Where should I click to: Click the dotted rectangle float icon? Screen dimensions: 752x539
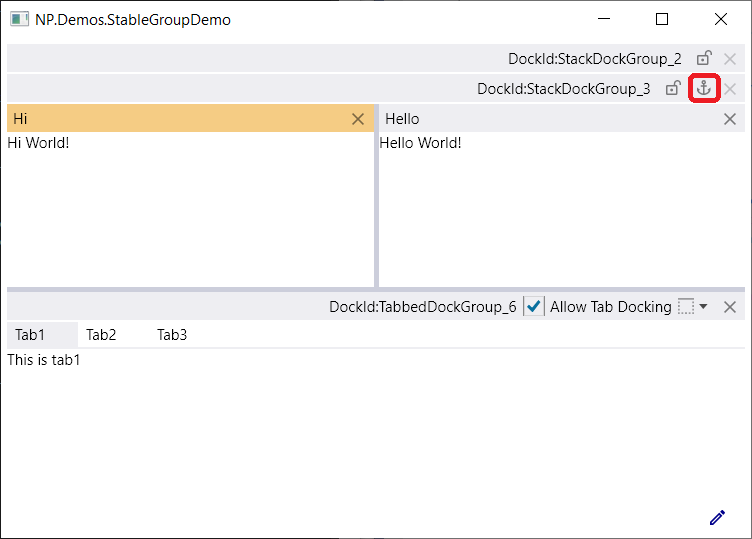686,306
